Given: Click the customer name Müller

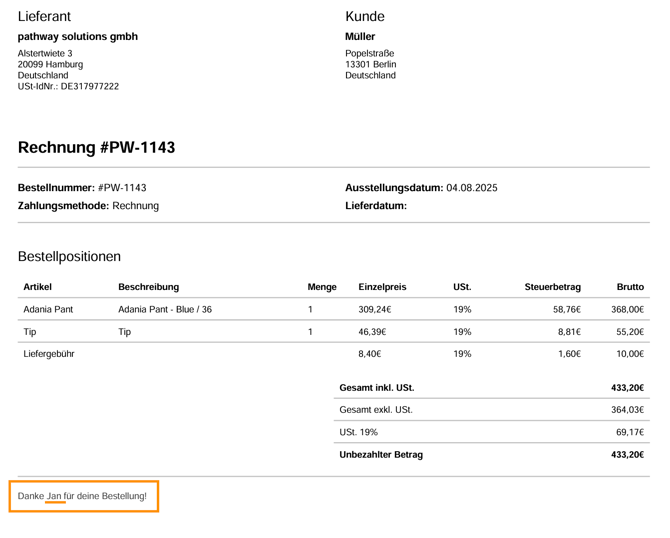Looking at the screenshot, I should click(x=360, y=37).
